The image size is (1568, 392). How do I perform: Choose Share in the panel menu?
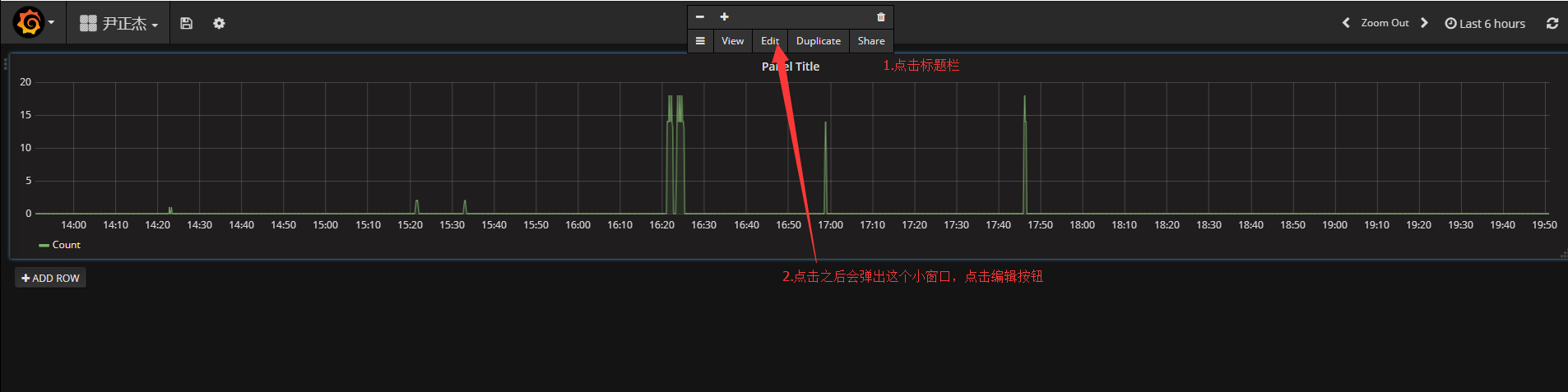(871, 40)
